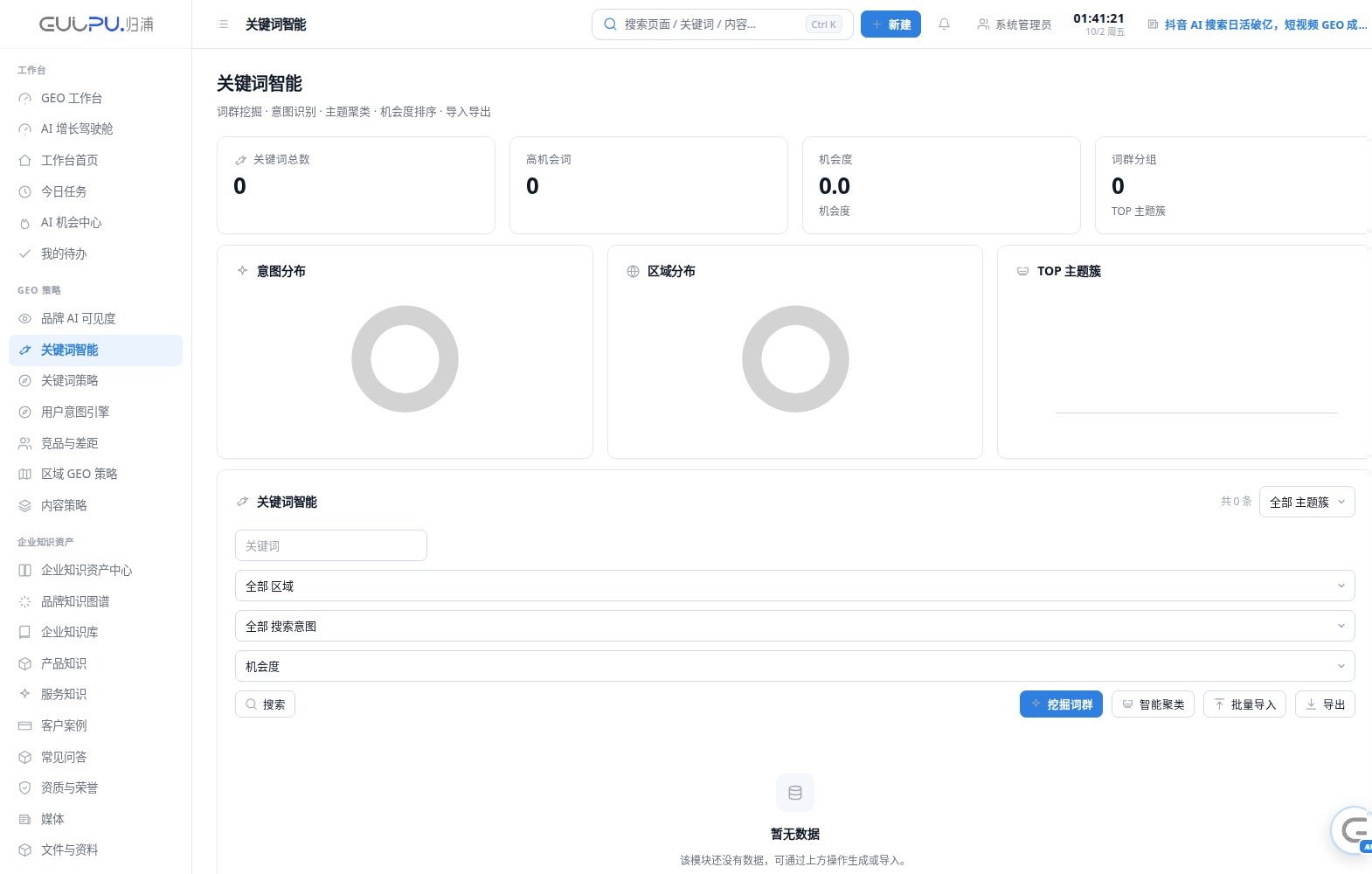The image size is (1372, 874).
Task: Select 关键词智能 in the sidebar
Action: (95, 350)
